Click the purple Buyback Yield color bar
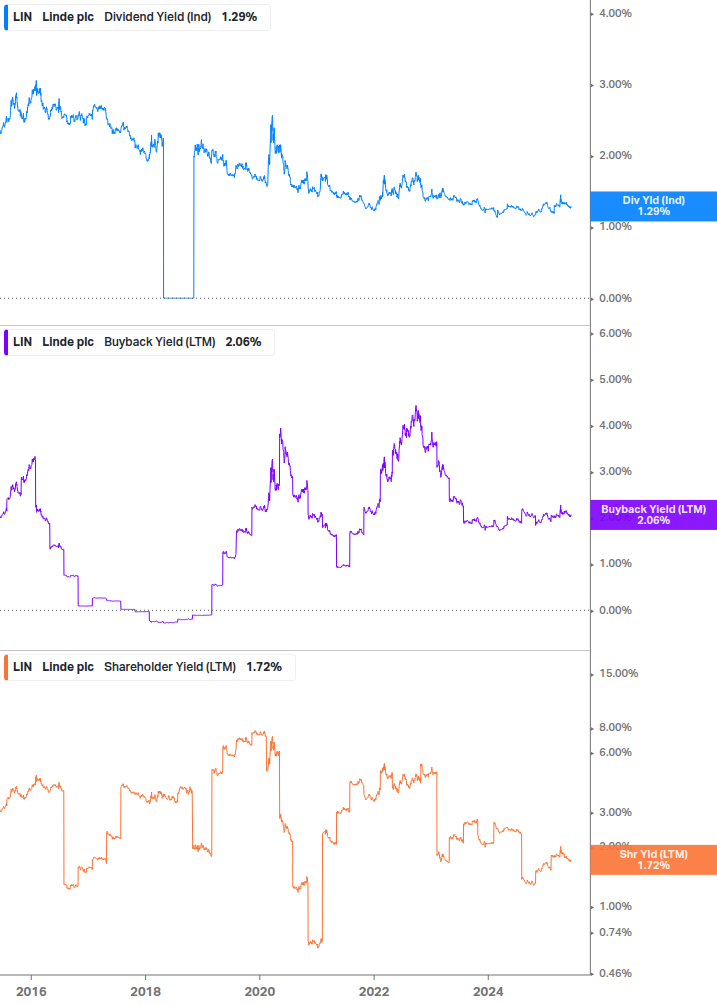Image resolution: width=717 pixels, height=1005 pixels. pyautogui.click(x=6, y=342)
